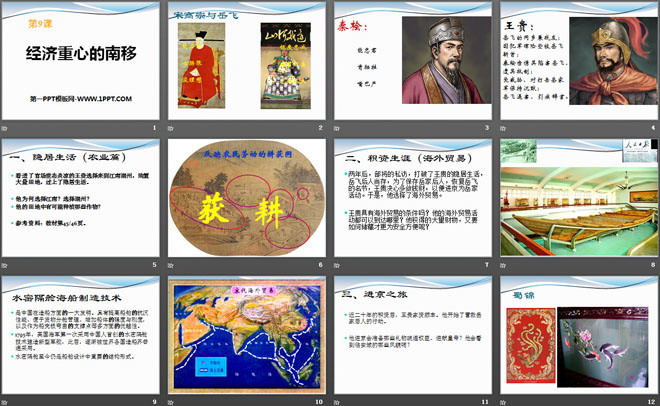Click the animation star icon under slide 10
660x406 pixels.
[170, 403]
